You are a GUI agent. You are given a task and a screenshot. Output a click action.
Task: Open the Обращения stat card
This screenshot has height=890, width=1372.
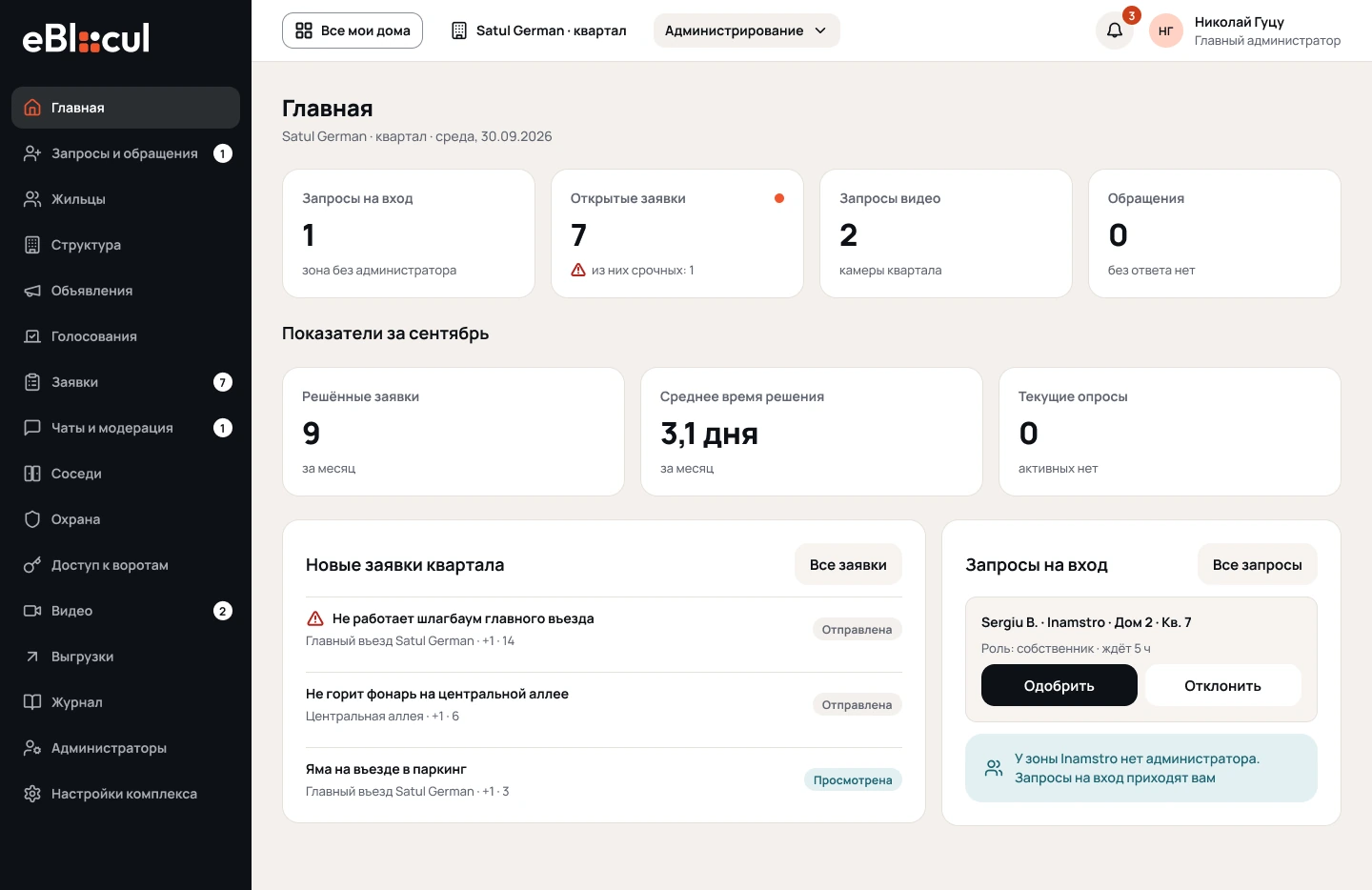point(1215,233)
